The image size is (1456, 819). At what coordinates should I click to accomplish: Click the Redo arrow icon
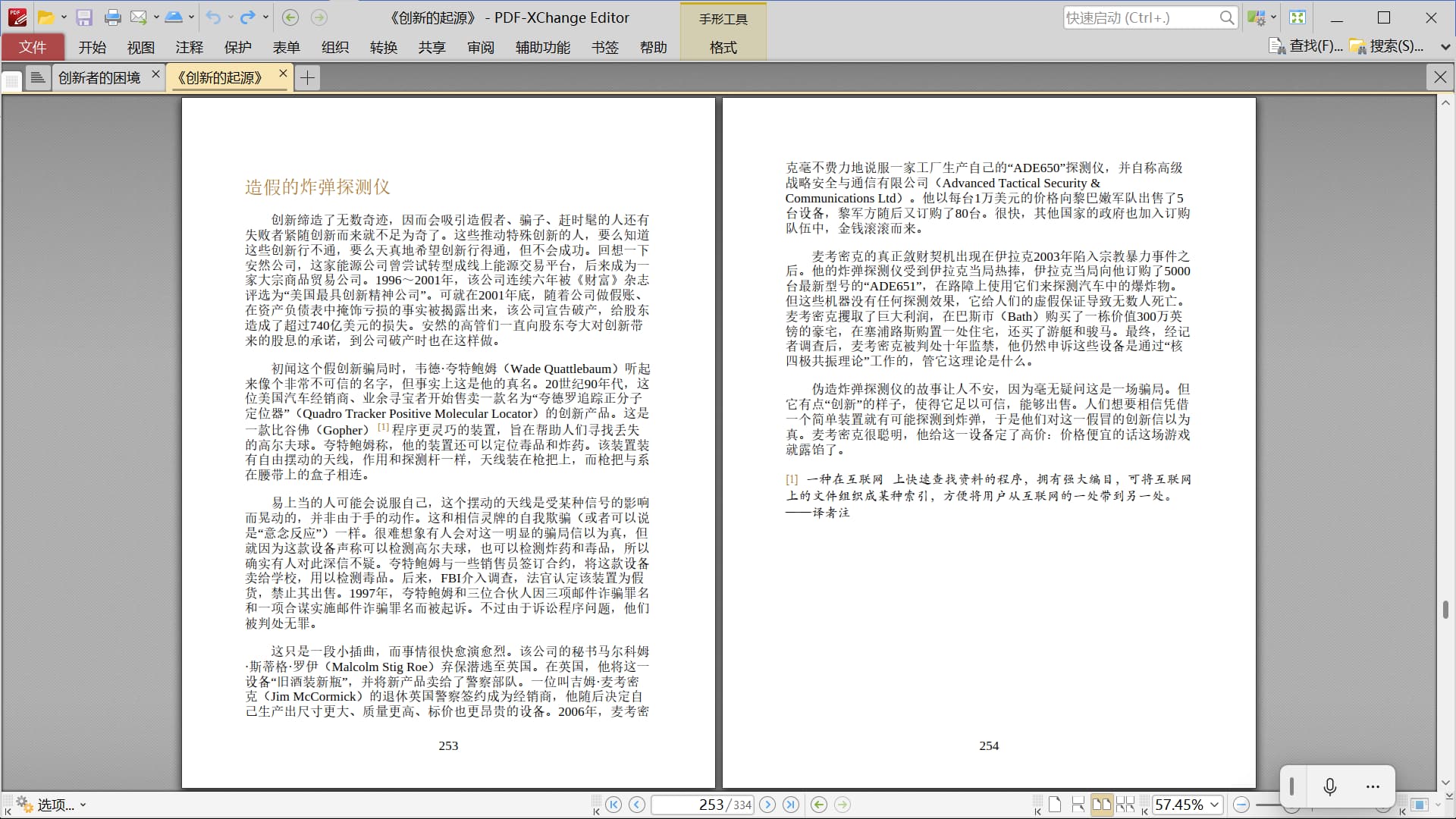[x=247, y=17]
